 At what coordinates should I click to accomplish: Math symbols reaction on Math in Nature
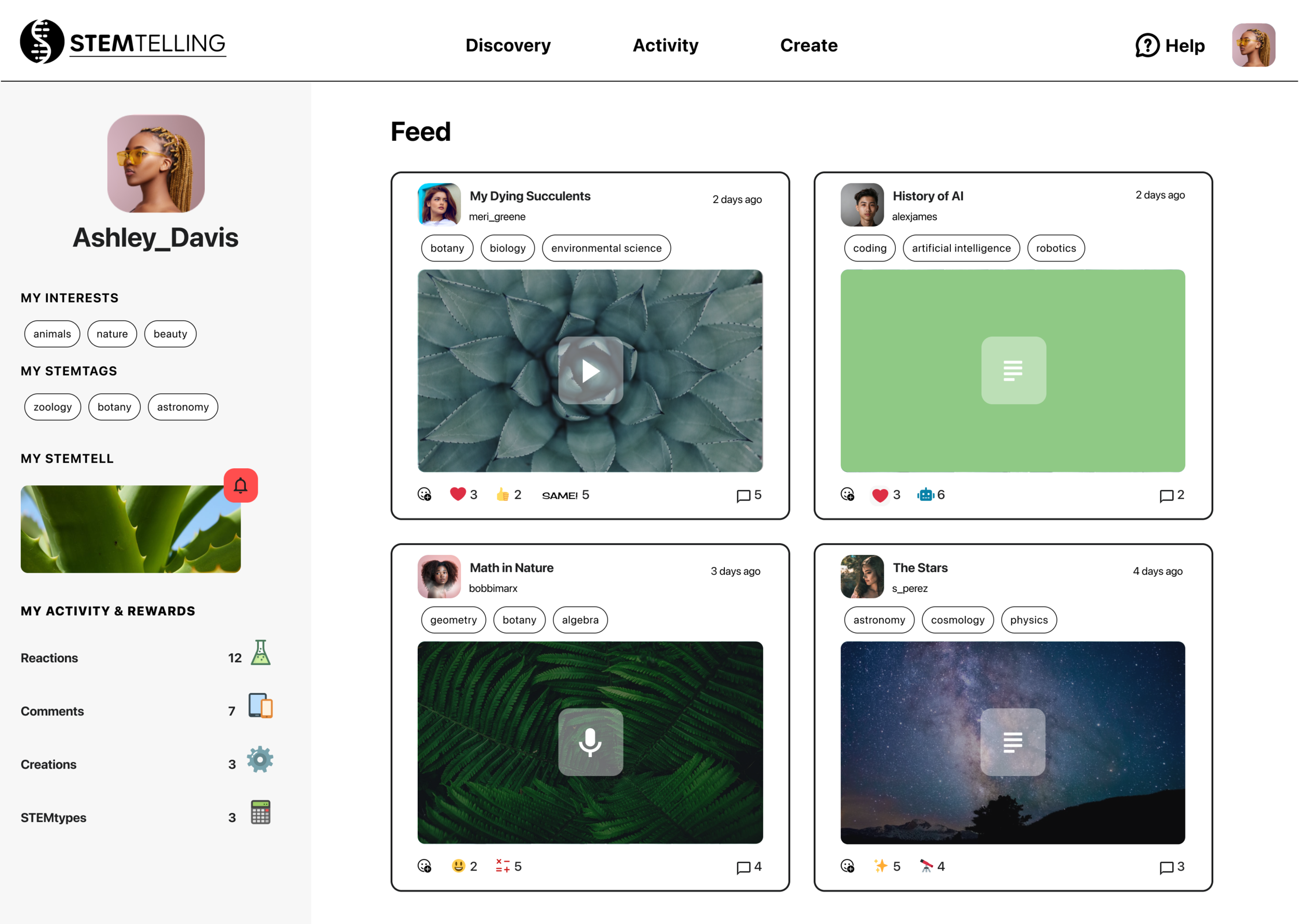click(502, 866)
